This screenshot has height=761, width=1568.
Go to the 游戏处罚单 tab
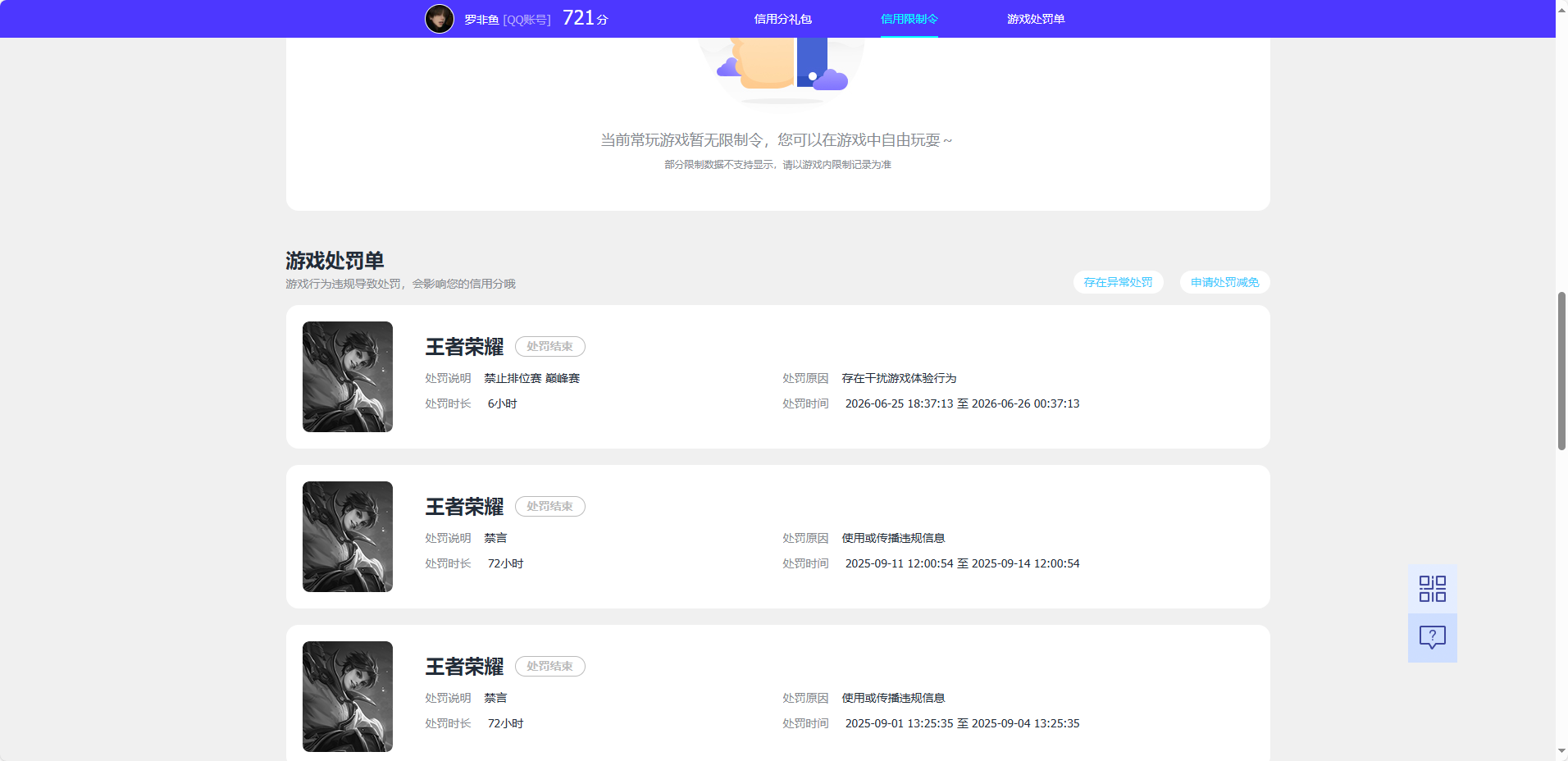pyautogui.click(x=1036, y=19)
